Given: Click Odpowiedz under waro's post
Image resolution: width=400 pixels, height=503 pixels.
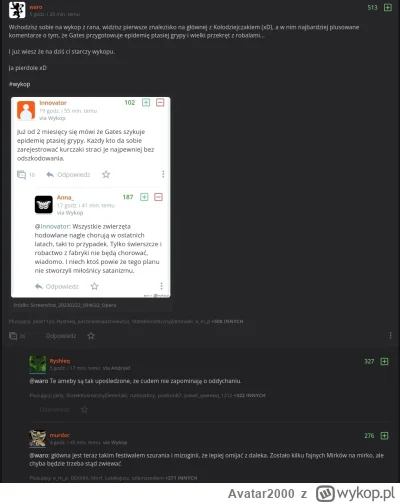Looking at the screenshot, I should 61,336.
